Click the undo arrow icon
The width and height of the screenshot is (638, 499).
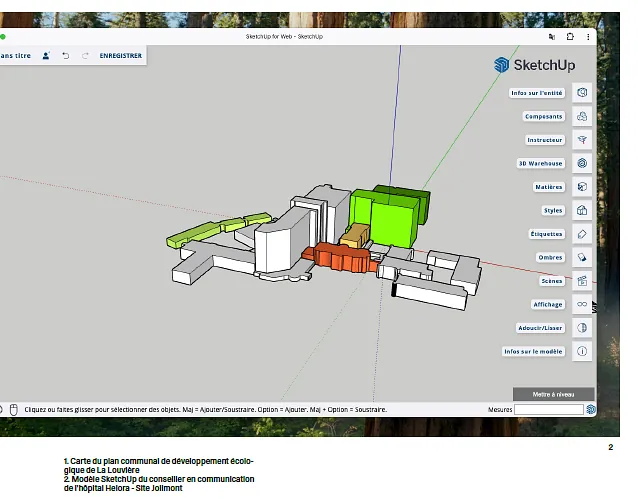point(66,56)
